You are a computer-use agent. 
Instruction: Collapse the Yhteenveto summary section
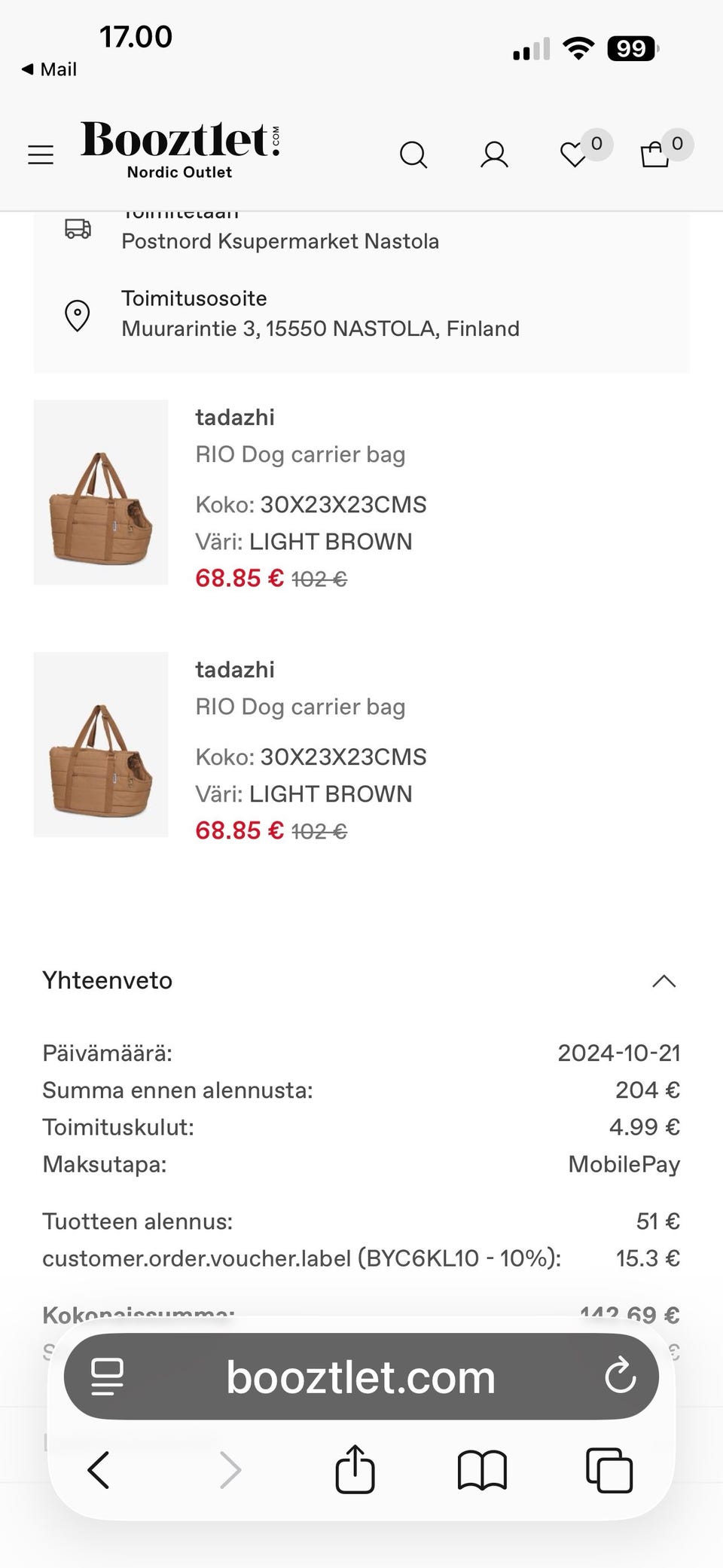tap(664, 981)
